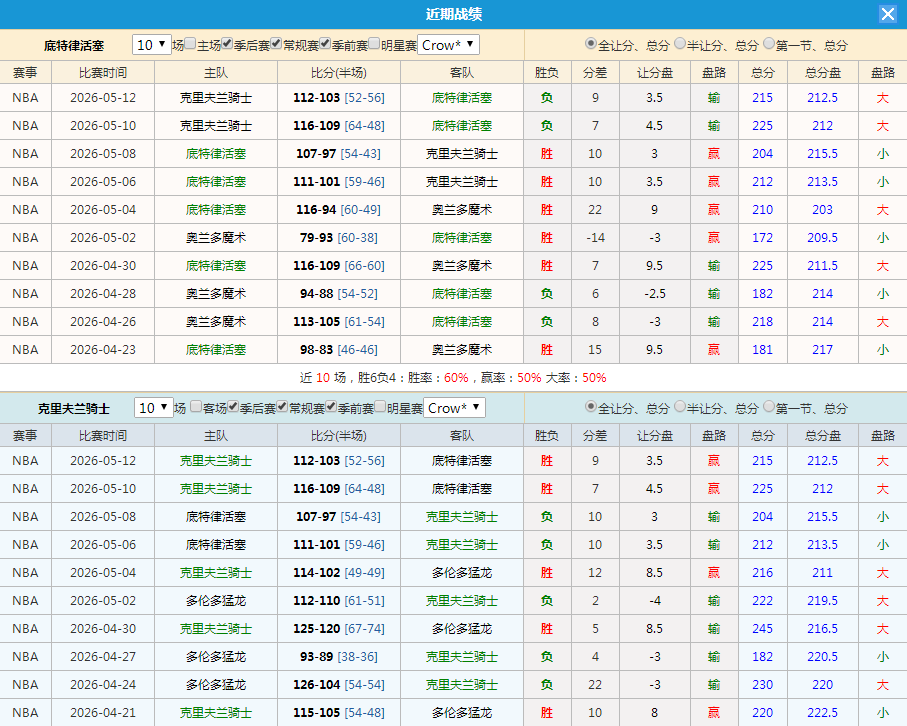Click score 93-89 [38-36]

(x=339, y=657)
